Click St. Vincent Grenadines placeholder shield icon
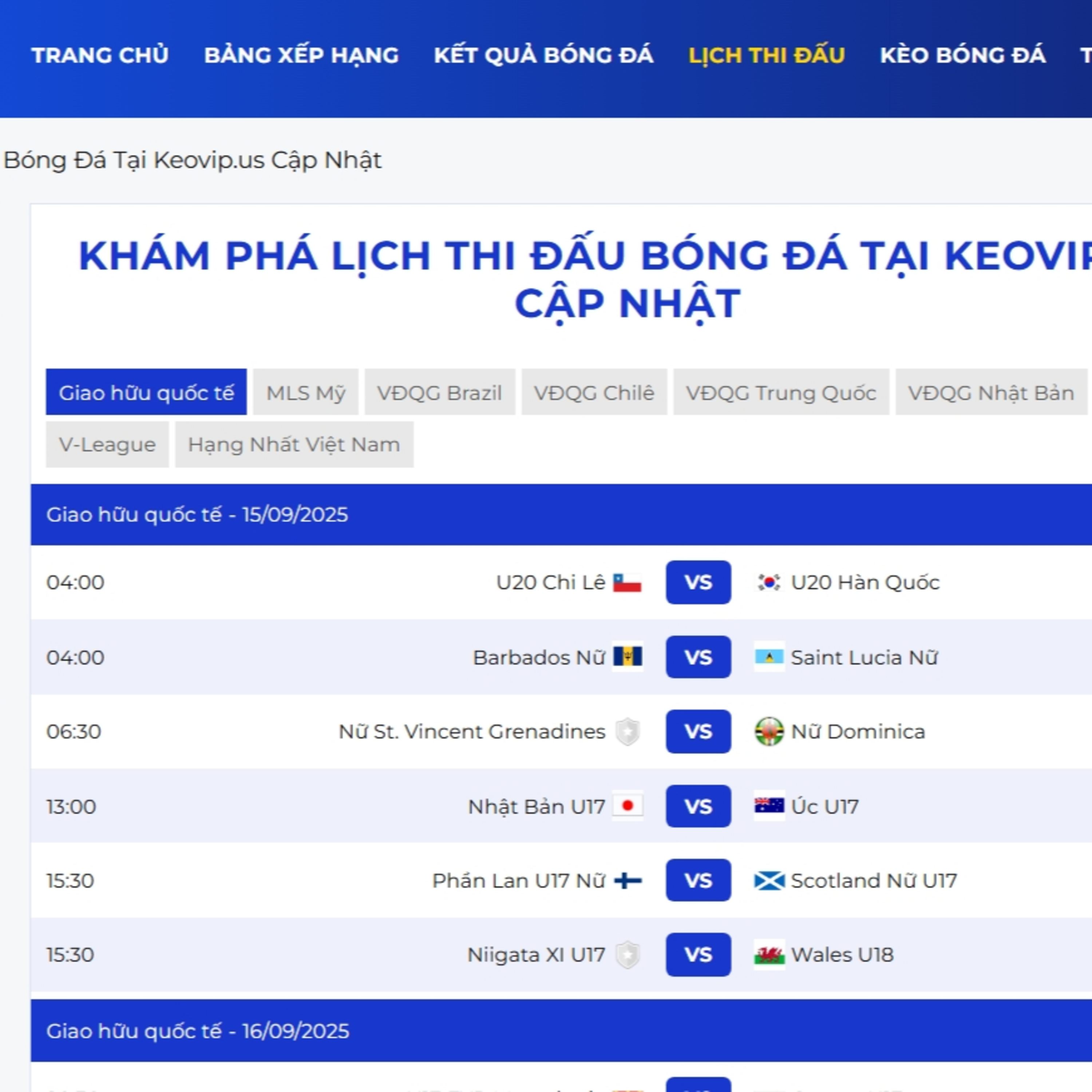Image resolution: width=1092 pixels, height=1092 pixels. (x=628, y=731)
